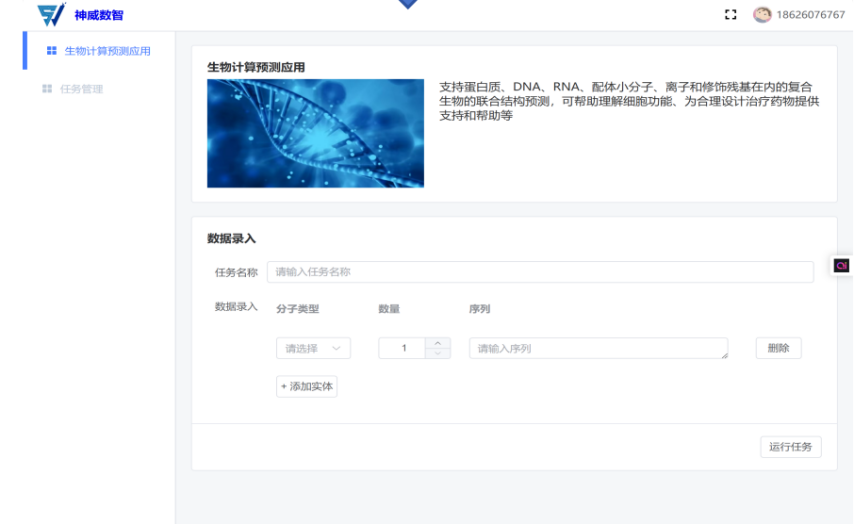
Task: Click the 数量 column header
Action: [x=389, y=309]
